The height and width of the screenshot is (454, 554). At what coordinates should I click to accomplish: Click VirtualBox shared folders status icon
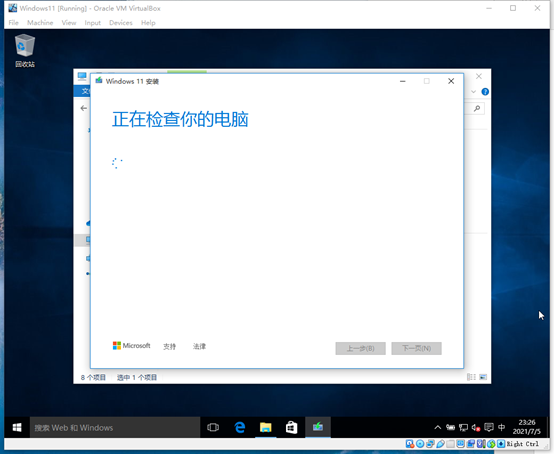(x=450, y=444)
